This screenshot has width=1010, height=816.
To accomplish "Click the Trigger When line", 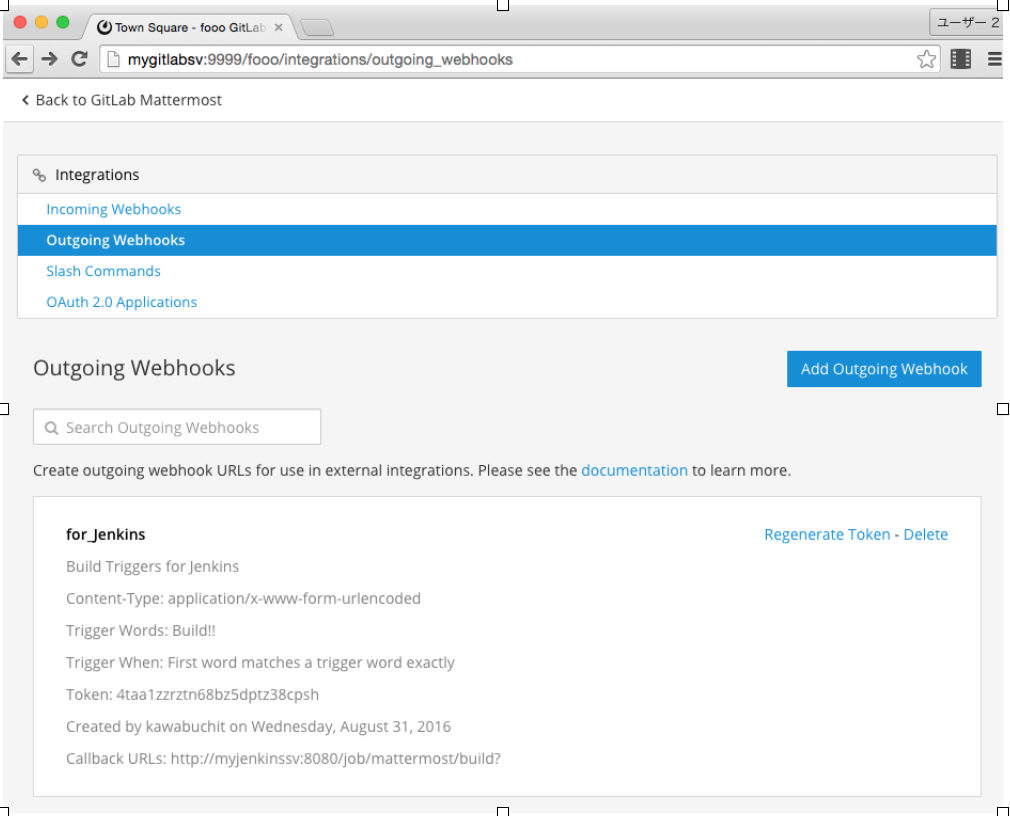I will coord(260,663).
